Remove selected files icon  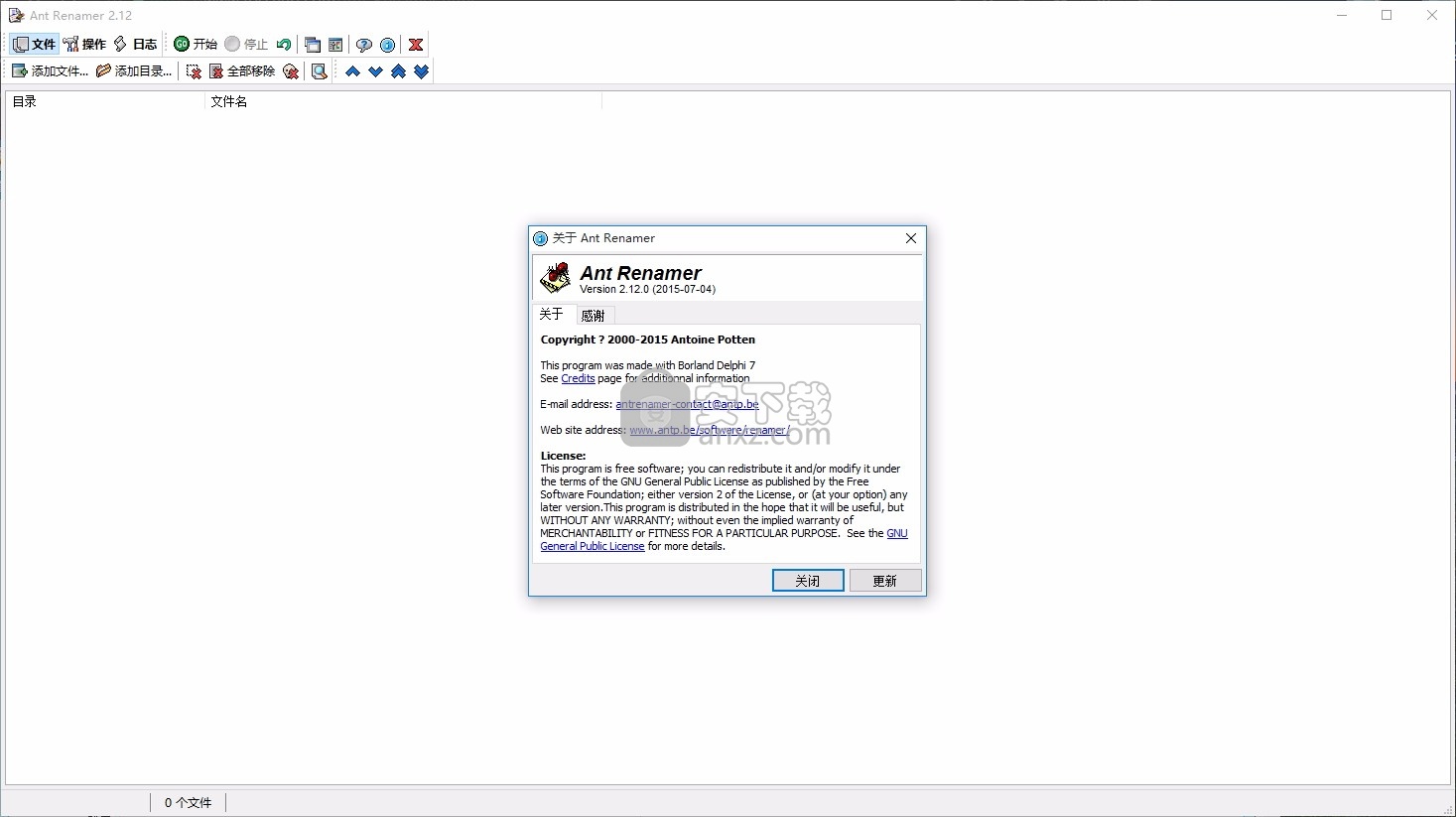click(x=194, y=70)
